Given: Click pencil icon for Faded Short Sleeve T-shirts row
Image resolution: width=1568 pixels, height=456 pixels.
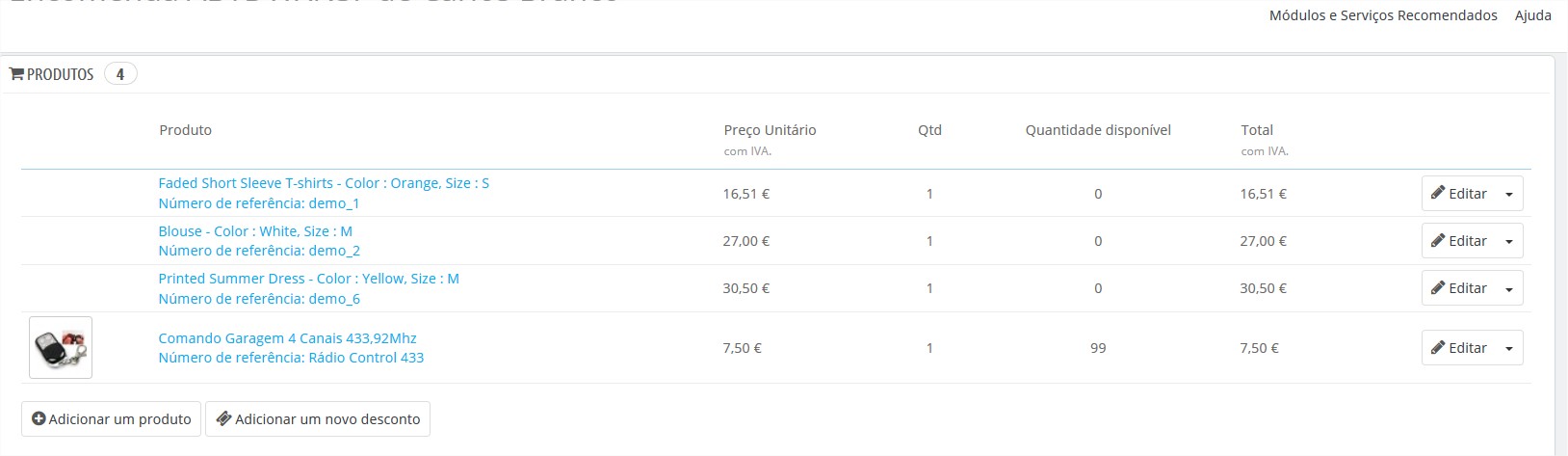Looking at the screenshot, I should (1438, 193).
